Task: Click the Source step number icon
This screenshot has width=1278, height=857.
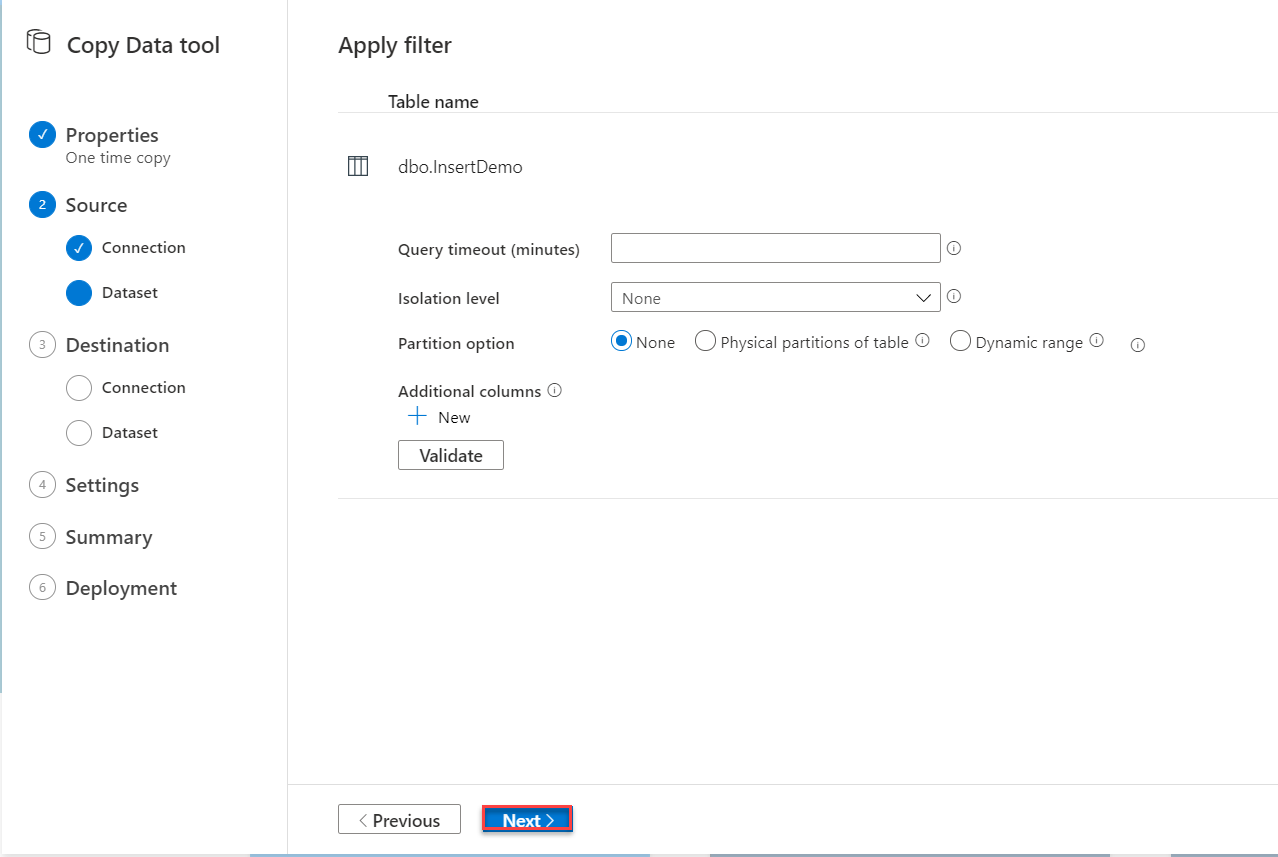Action: point(42,204)
